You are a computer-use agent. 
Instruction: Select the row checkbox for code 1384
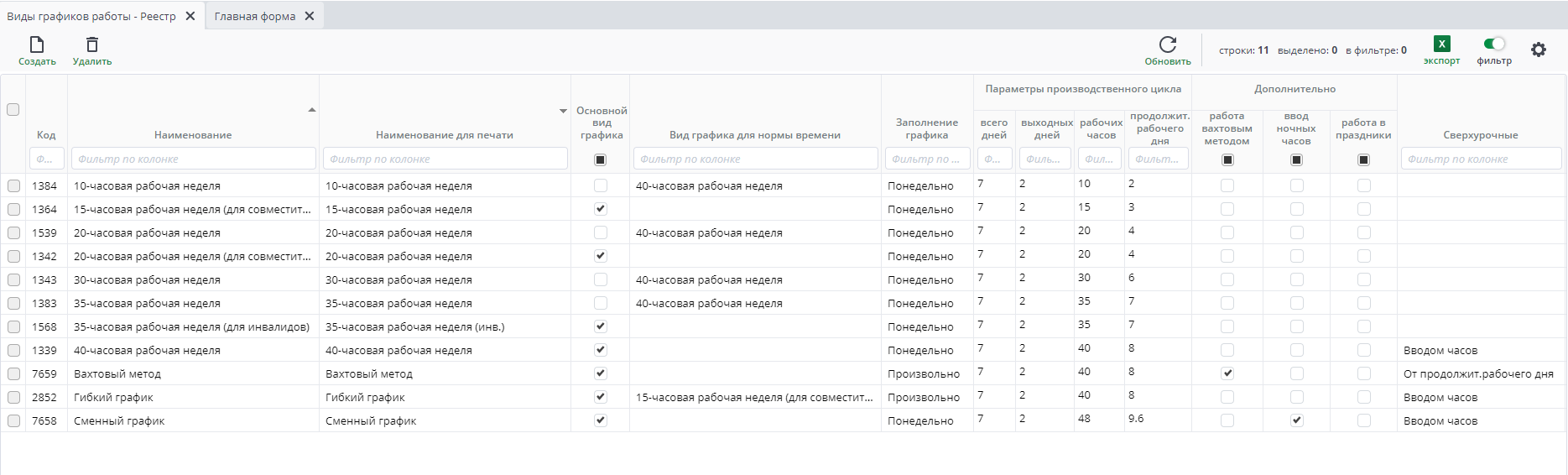coord(13,185)
